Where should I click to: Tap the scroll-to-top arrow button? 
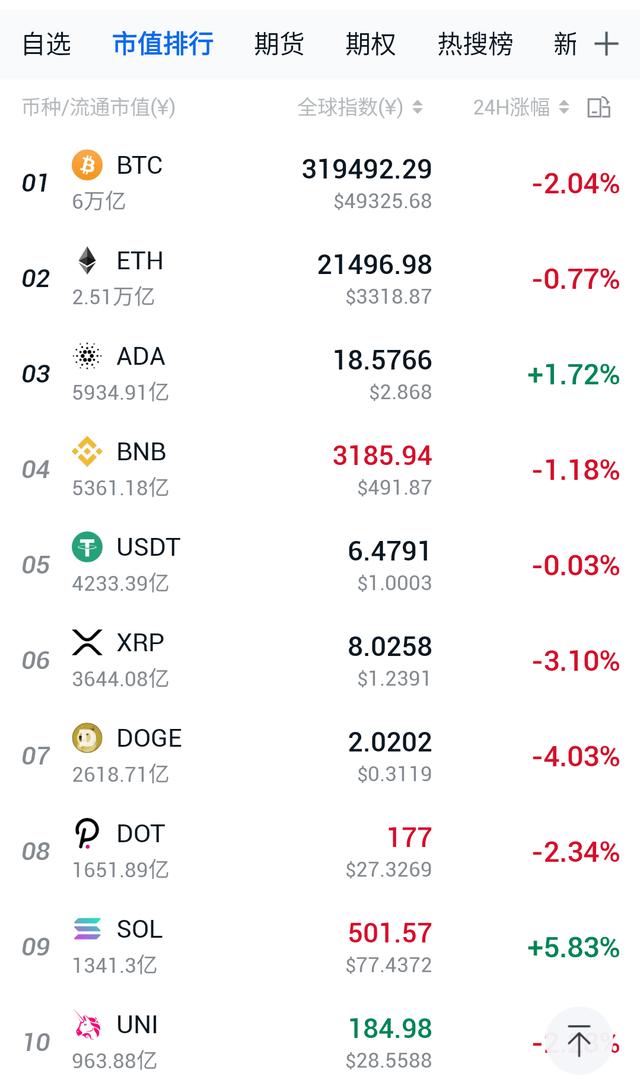(579, 1040)
